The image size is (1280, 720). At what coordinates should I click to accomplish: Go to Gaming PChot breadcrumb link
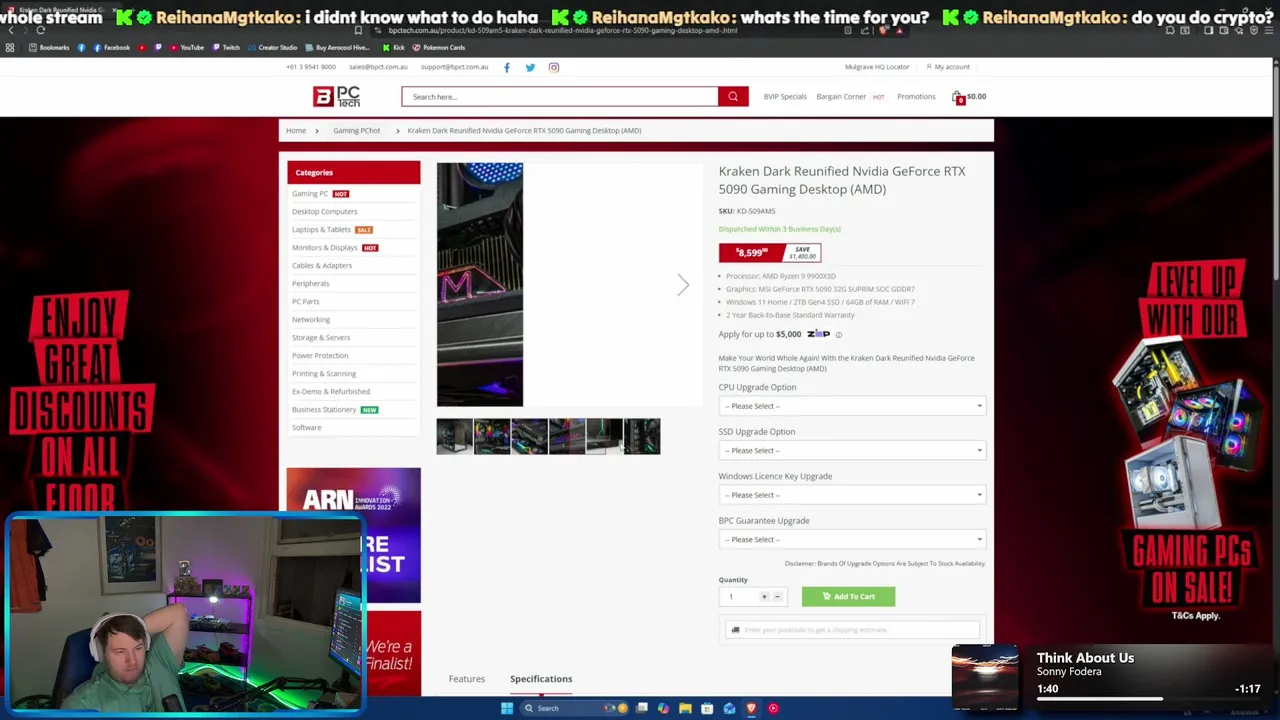click(357, 131)
